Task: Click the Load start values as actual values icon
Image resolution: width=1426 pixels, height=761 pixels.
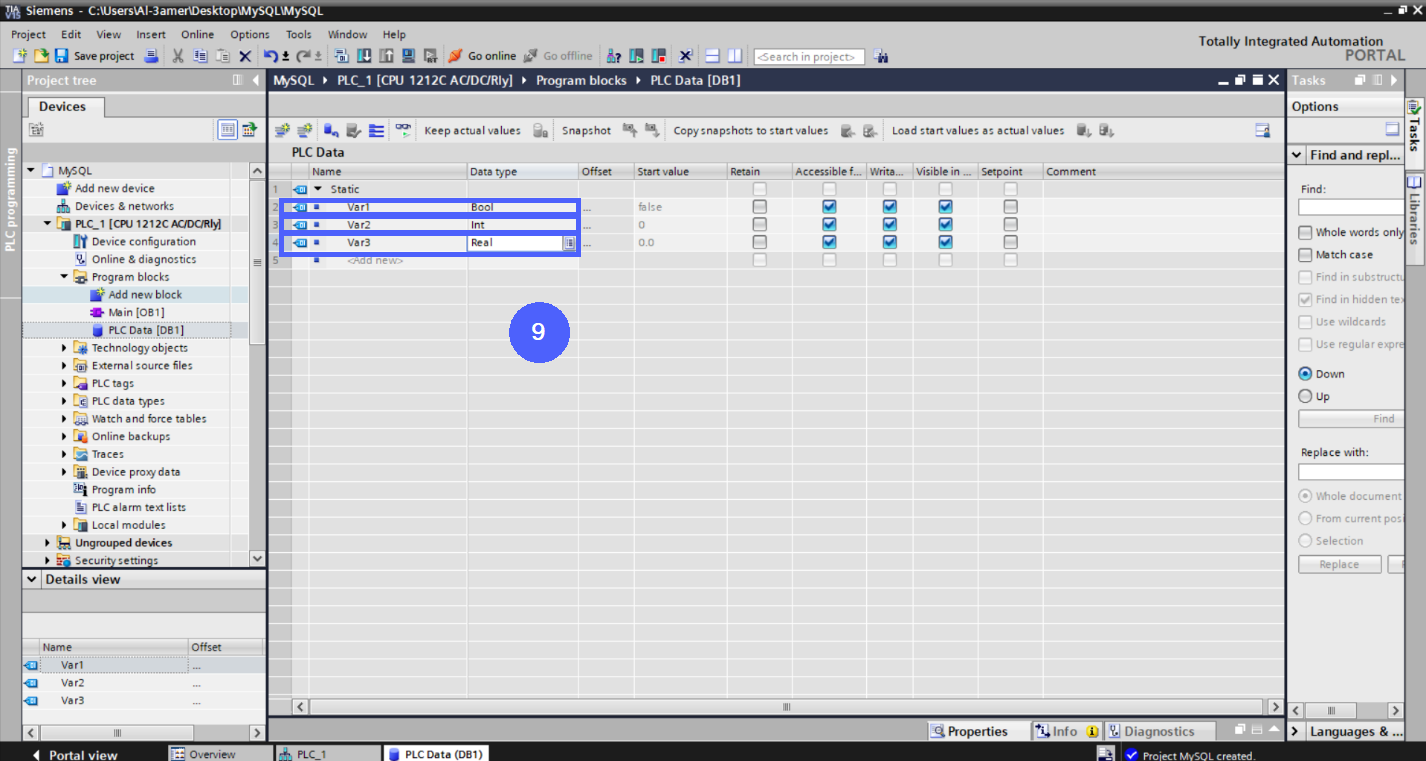Action: [1085, 130]
